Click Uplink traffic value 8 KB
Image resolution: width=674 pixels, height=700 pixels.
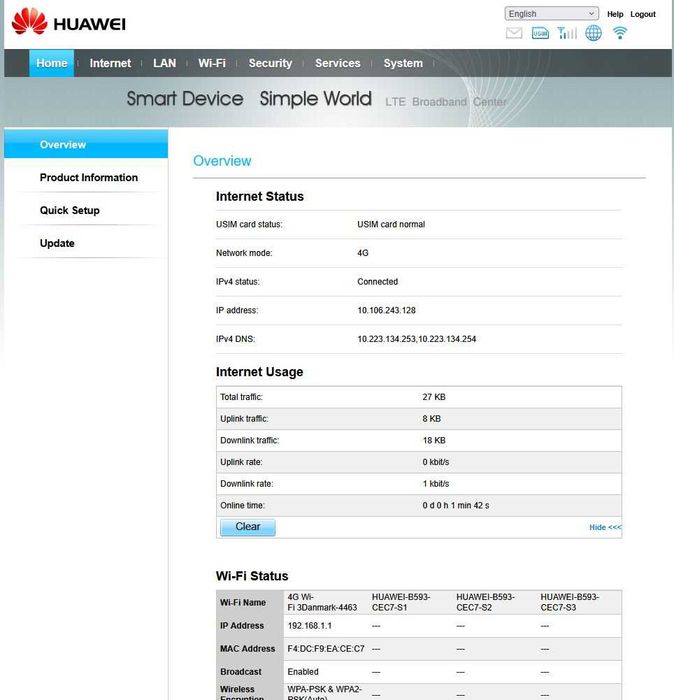coord(432,419)
